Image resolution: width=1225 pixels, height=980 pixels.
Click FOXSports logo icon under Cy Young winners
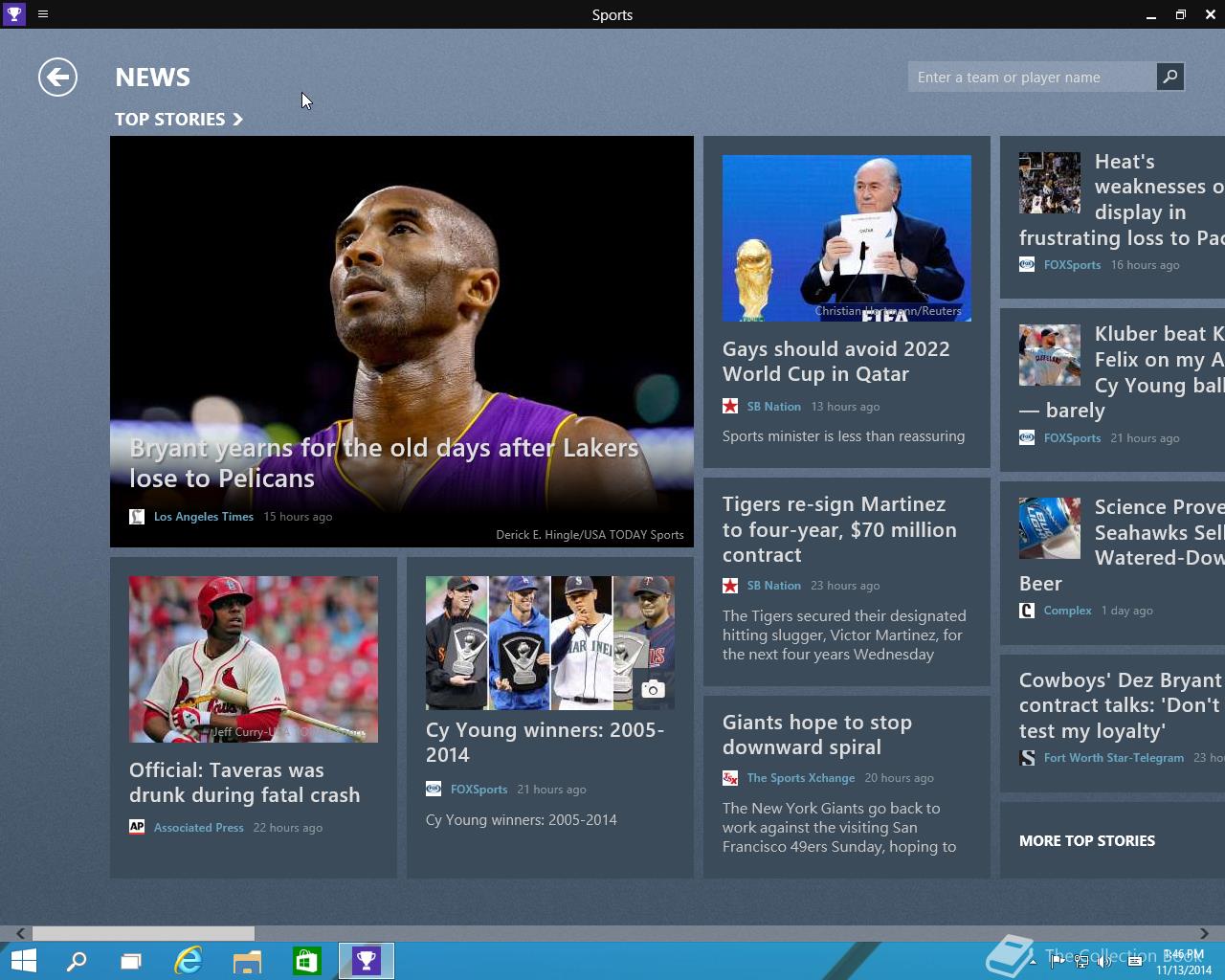(x=434, y=790)
